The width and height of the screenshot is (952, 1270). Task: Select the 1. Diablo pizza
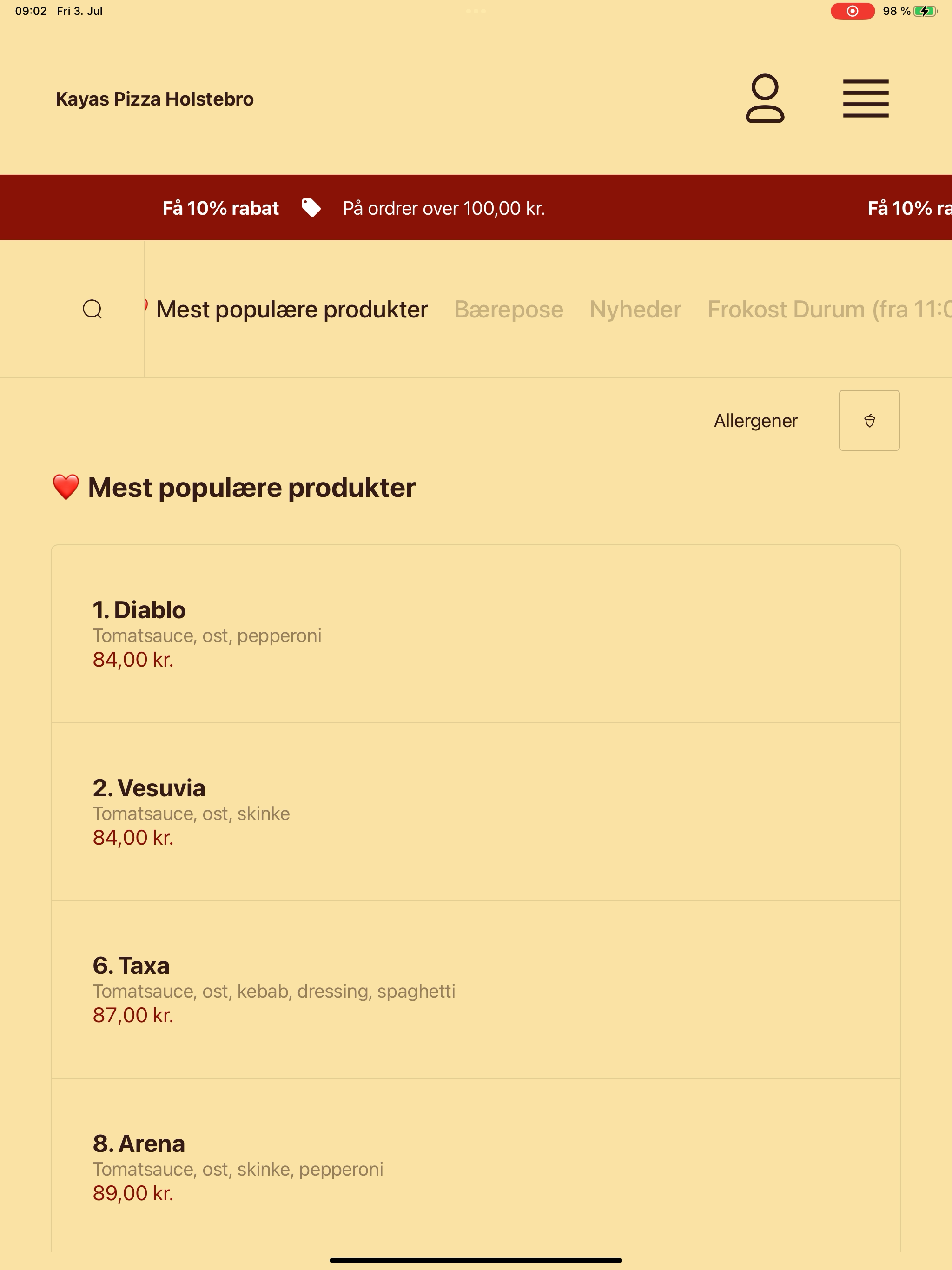(x=476, y=634)
